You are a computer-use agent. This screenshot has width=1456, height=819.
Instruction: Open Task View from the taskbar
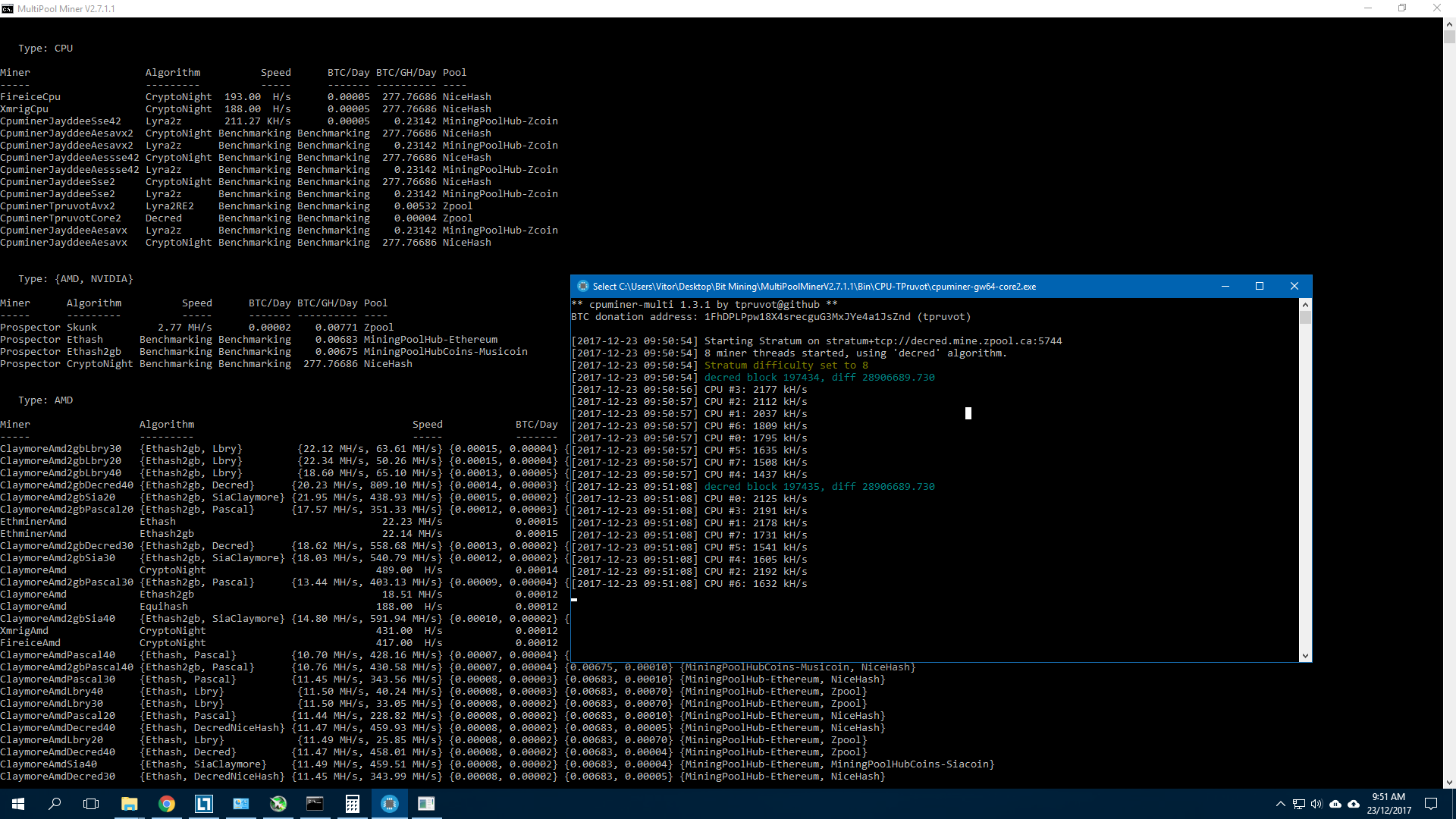click(x=90, y=803)
